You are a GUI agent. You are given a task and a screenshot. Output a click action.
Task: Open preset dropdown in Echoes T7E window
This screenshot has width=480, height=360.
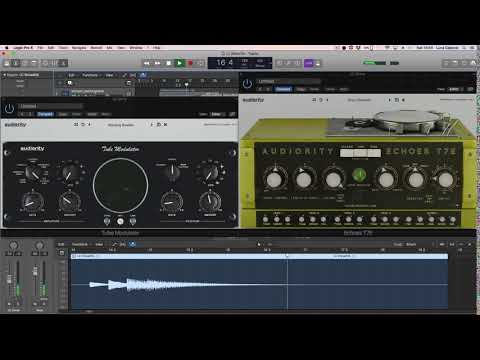(x=288, y=81)
